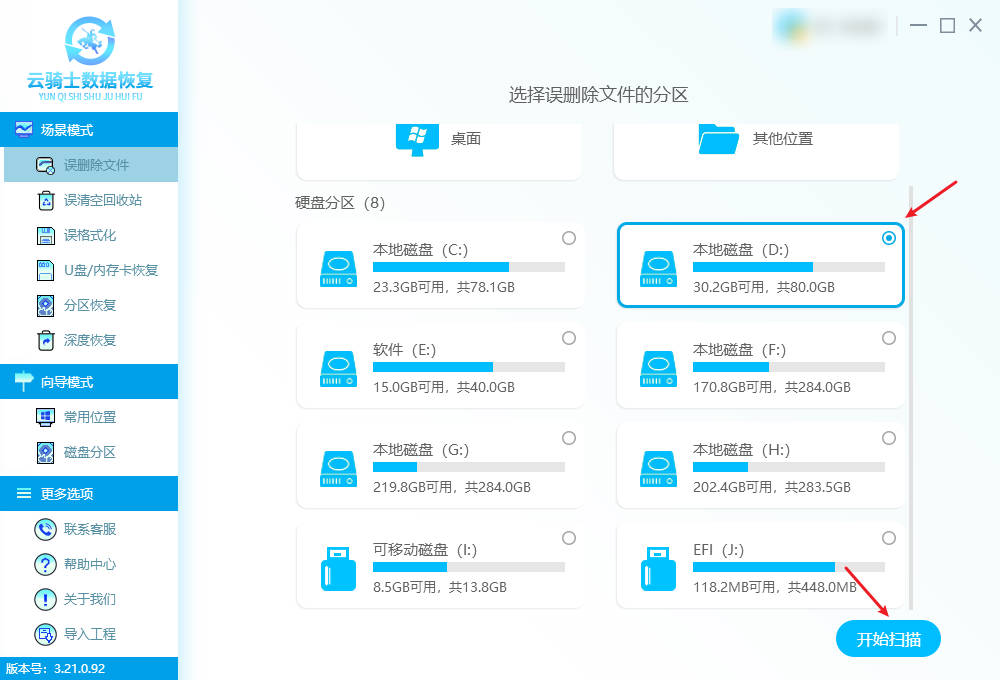Click the EFI (J:) usage bar
Screen dimensions: 1000x680
click(788, 567)
